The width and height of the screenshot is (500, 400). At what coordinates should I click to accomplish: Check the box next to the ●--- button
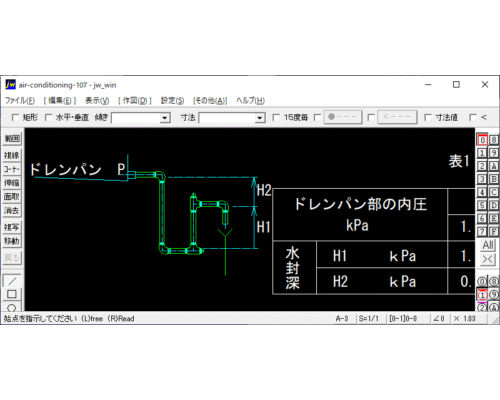tap(317, 118)
